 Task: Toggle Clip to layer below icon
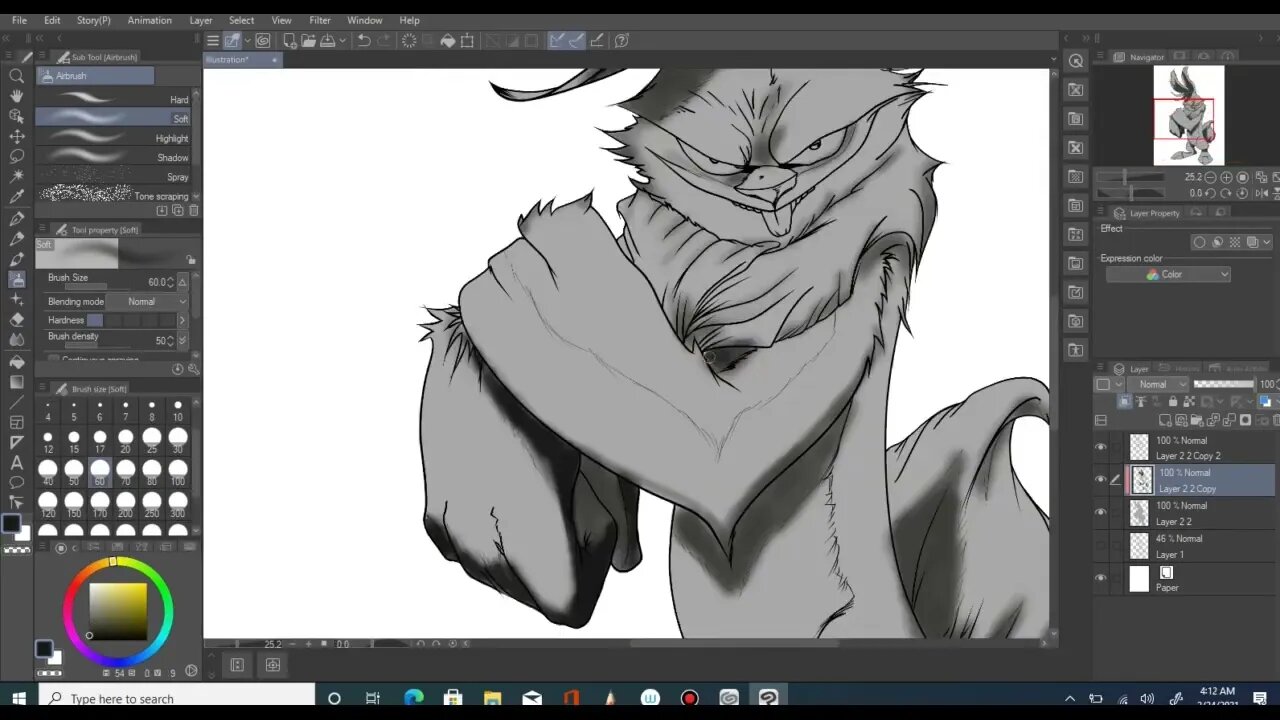(1125, 401)
